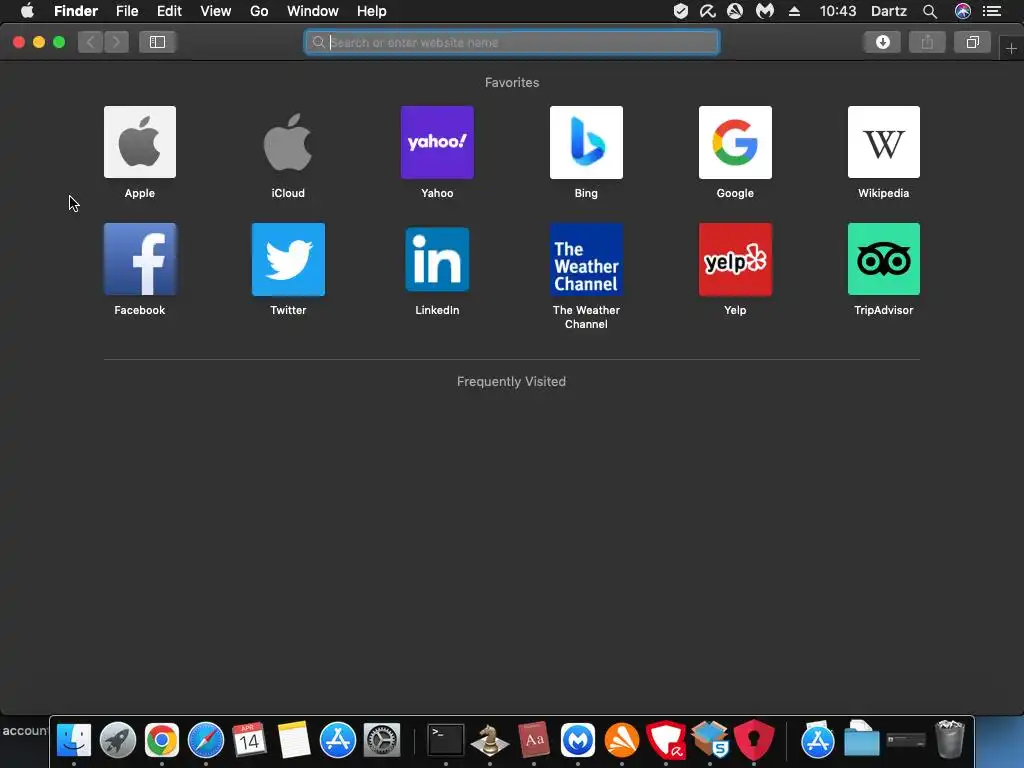Add a new tab with the plus button
This screenshot has width=1024, height=768.
(1011, 49)
